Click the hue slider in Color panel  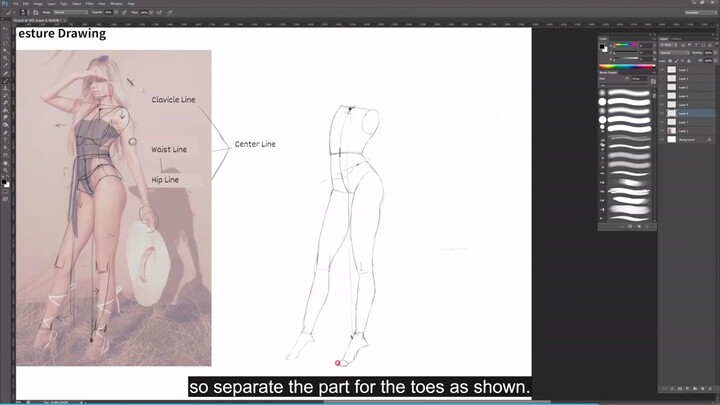[626, 45]
